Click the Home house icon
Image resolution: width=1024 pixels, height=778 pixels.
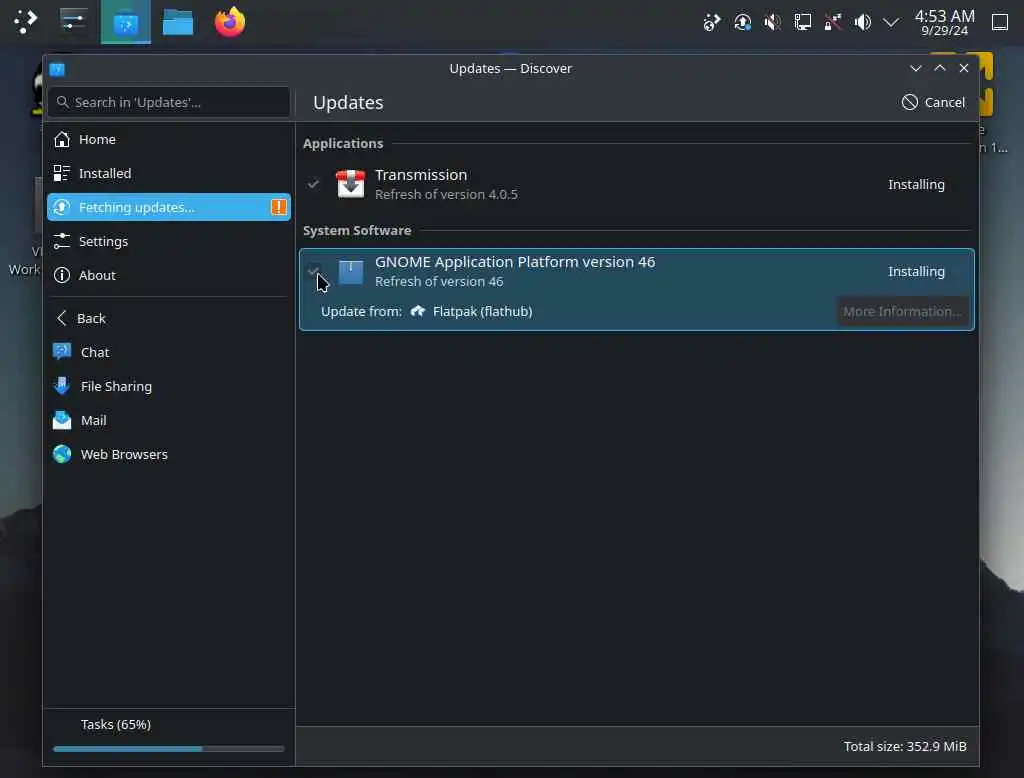point(62,139)
